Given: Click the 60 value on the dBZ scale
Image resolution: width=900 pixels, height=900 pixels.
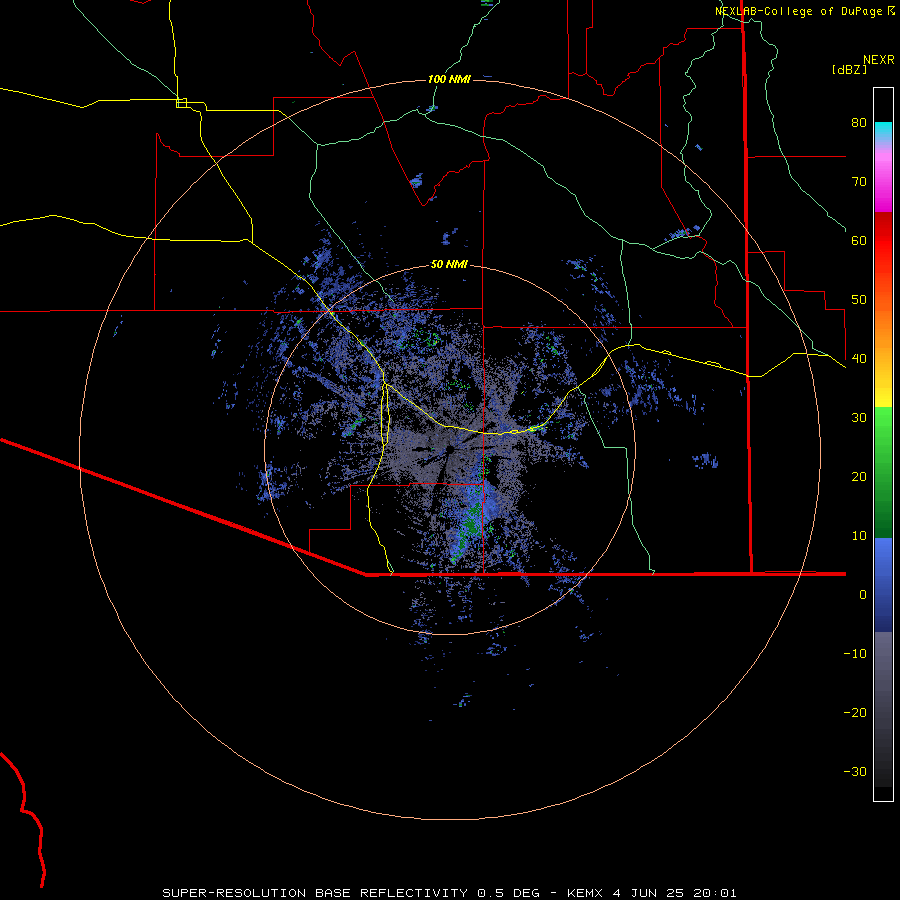Looking at the screenshot, I should pos(859,240).
